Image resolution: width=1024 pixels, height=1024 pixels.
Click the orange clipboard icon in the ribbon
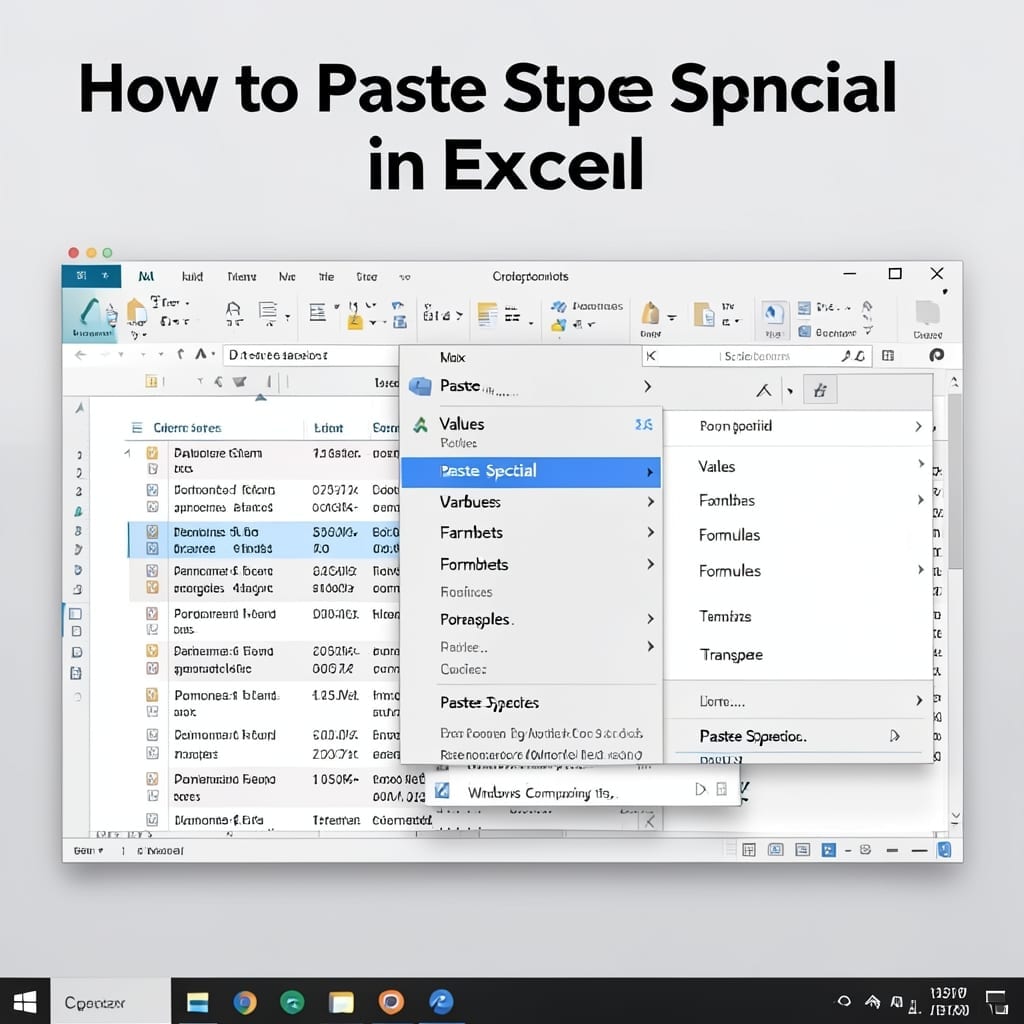tap(135, 310)
